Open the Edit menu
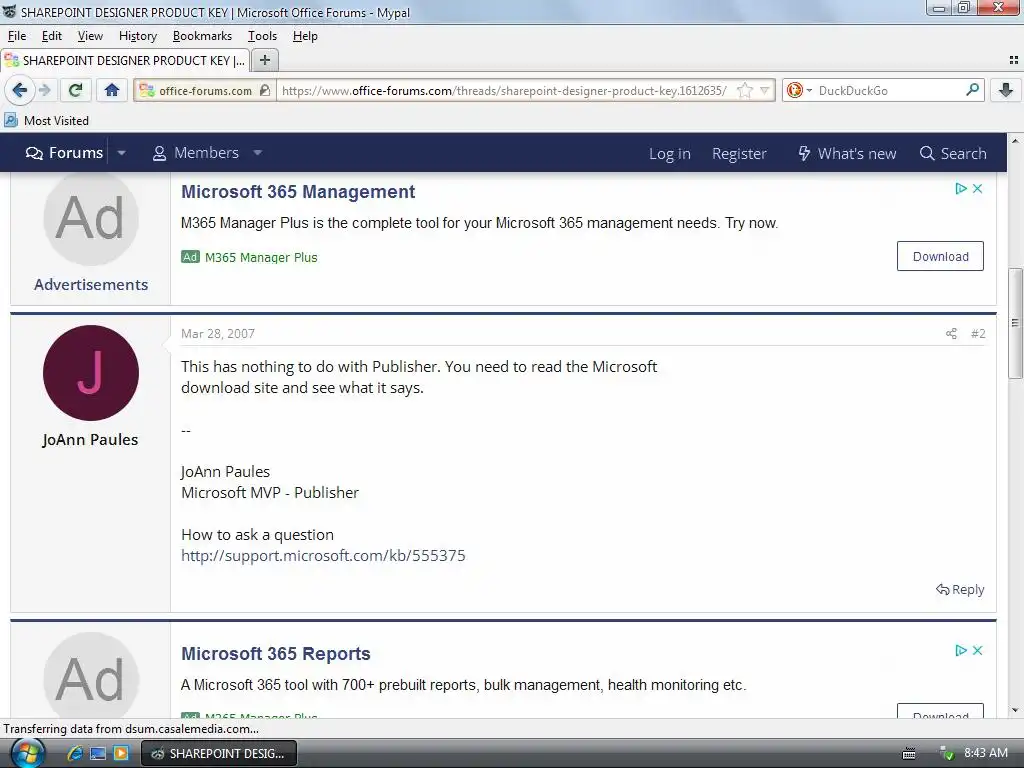Screen dimensions: 1024x768 (x=52, y=36)
